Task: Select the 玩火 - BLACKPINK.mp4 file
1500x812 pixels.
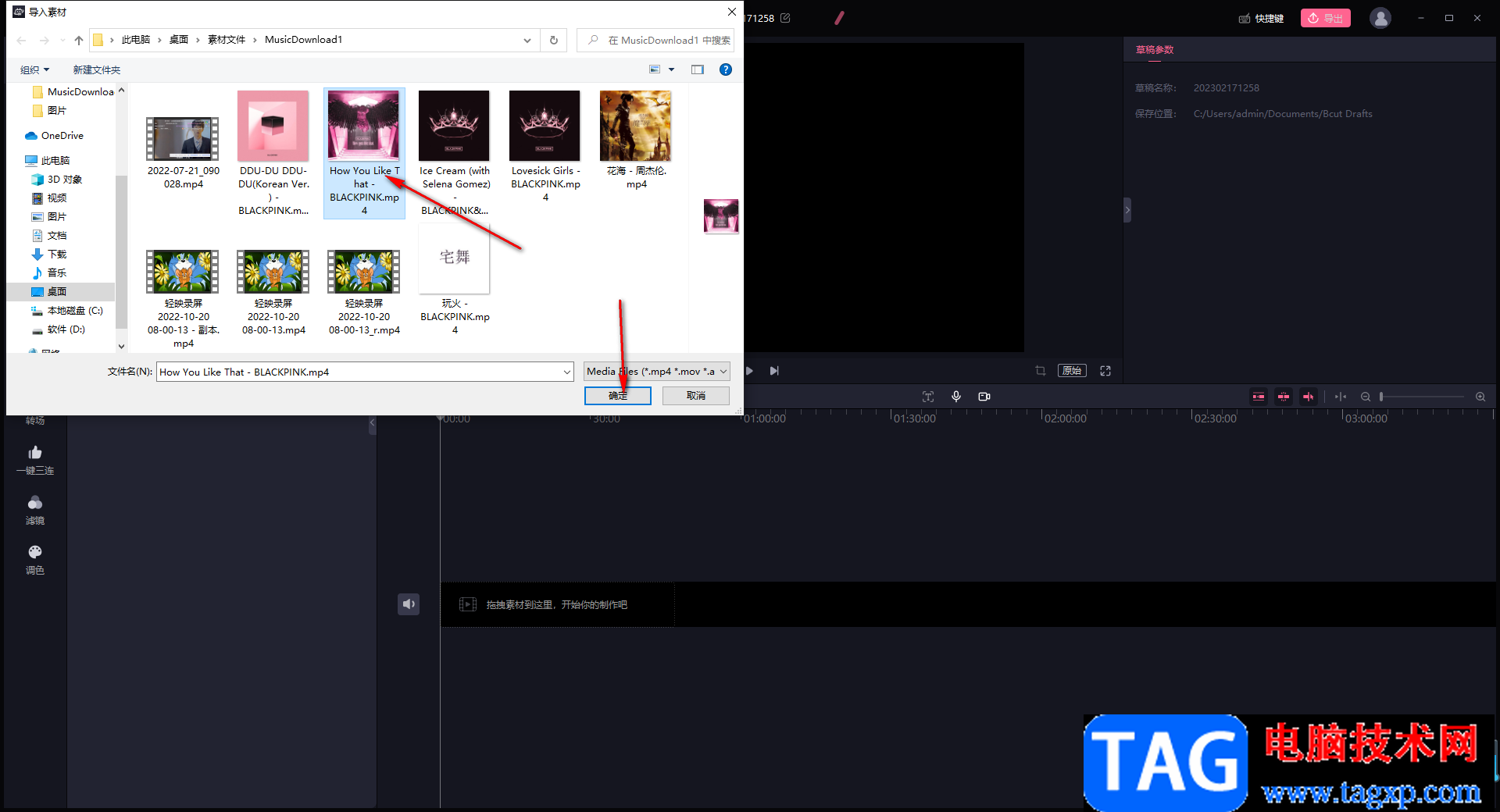Action: click(x=455, y=281)
